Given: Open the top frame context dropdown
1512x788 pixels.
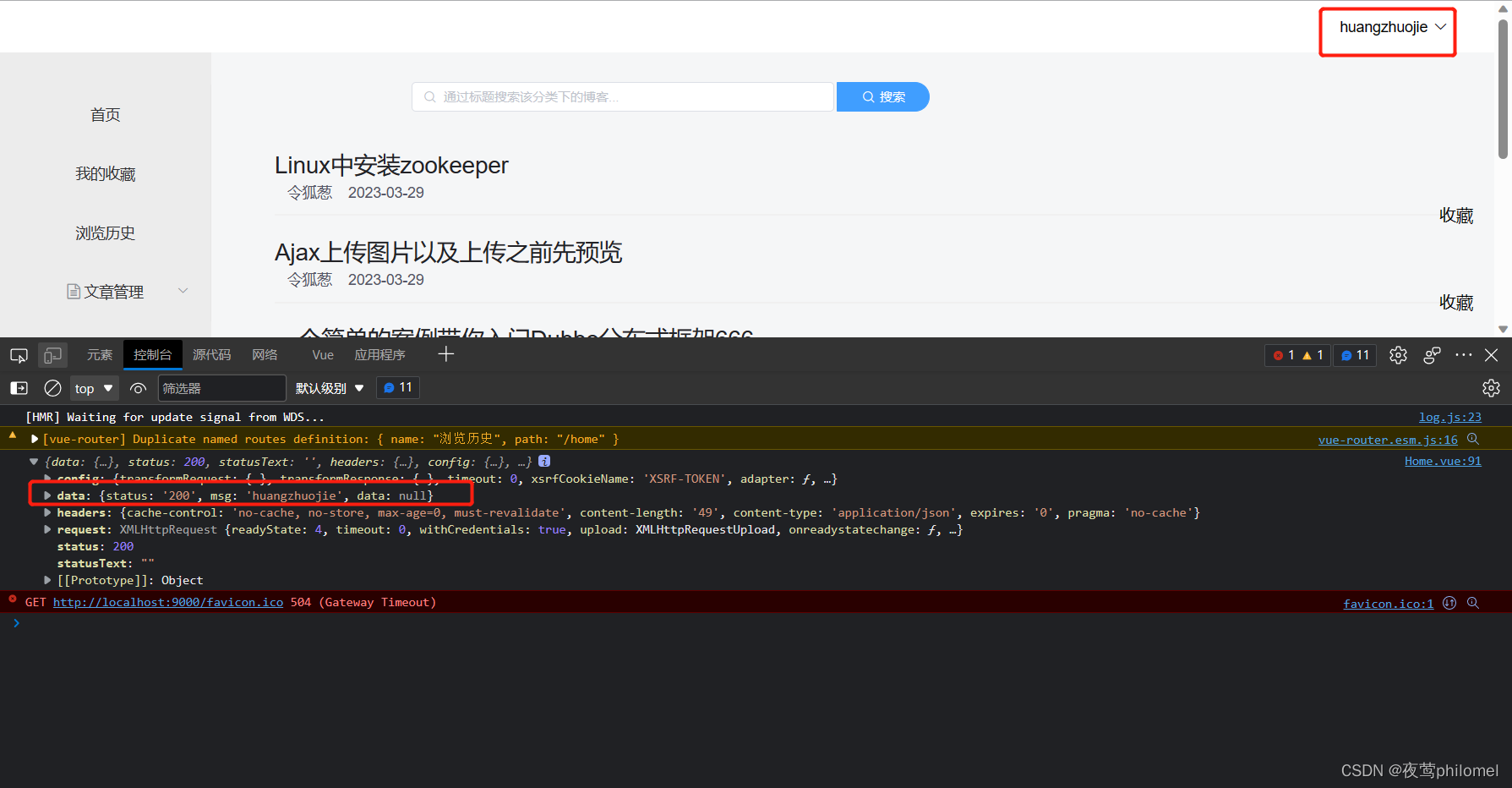Looking at the screenshot, I should click(94, 387).
